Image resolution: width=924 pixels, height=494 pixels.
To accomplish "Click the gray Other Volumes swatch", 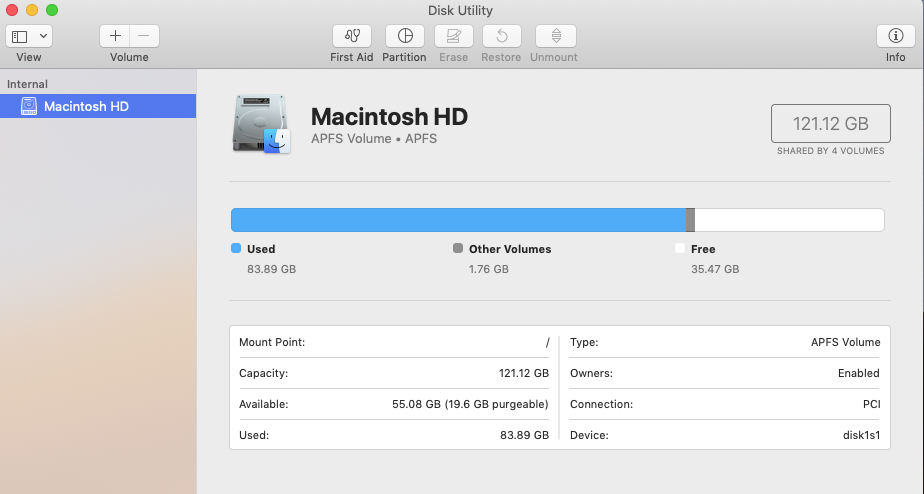I will point(458,248).
